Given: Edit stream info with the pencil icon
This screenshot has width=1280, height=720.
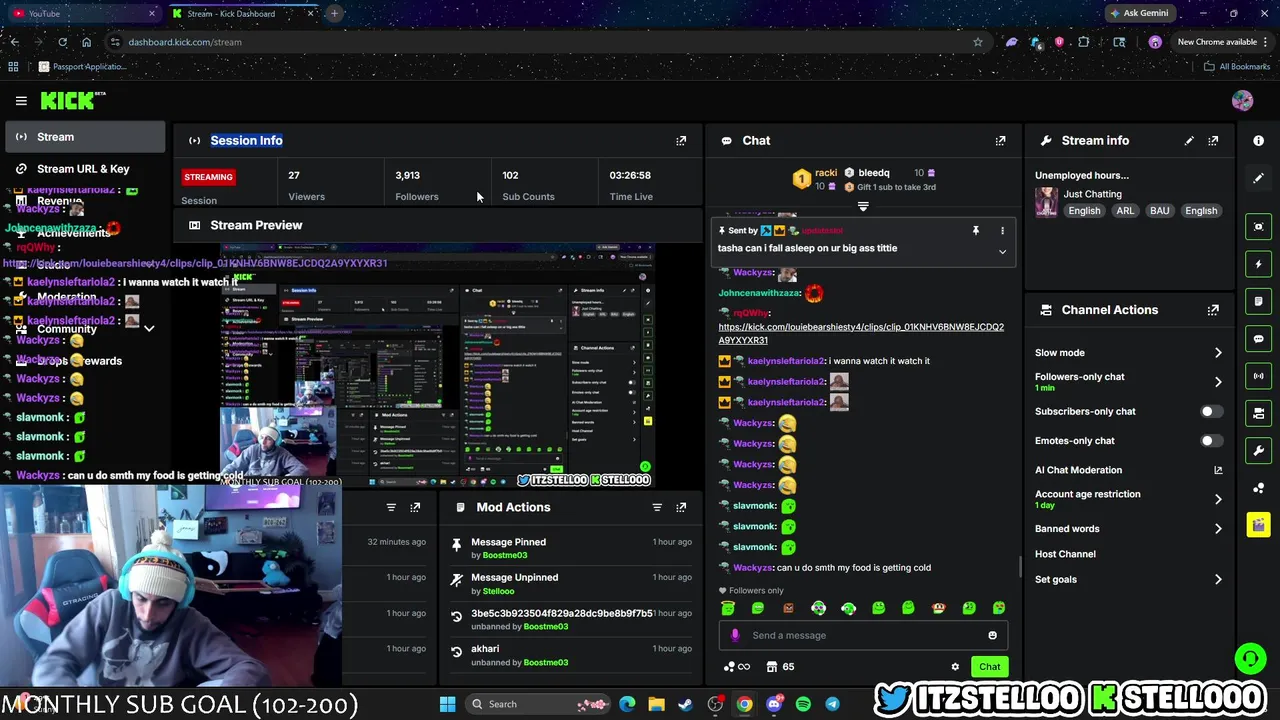Looking at the screenshot, I should pyautogui.click(x=1189, y=141).
